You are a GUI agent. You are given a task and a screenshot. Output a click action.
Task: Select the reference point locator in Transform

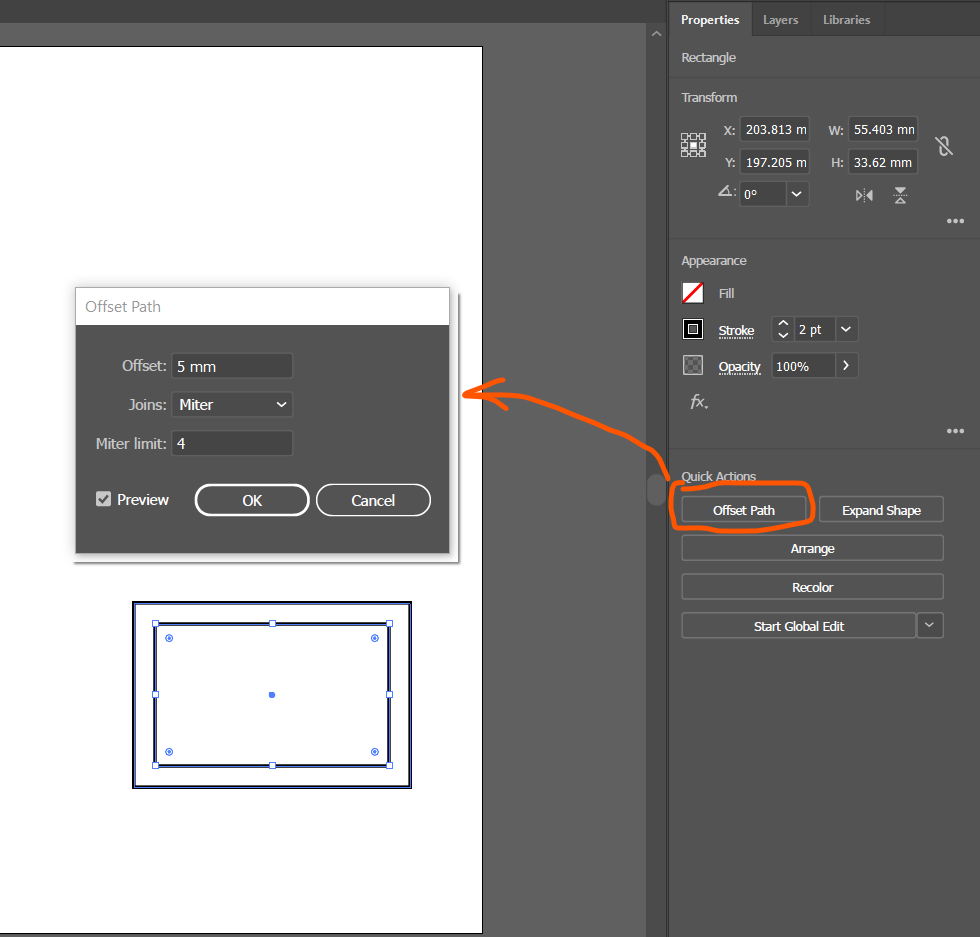coord(693,145)
